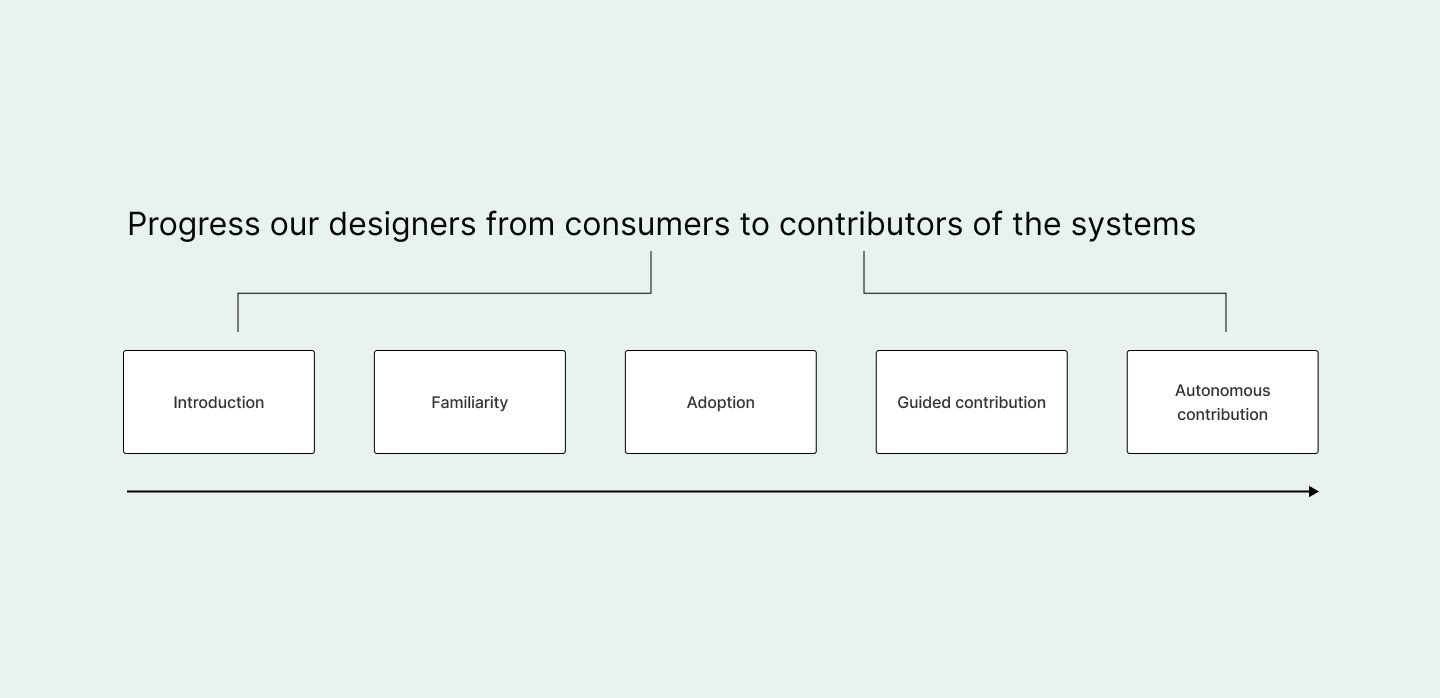
Task: Click the timeline arrow's line below Adoption
Action: click(x=721, y=491)
